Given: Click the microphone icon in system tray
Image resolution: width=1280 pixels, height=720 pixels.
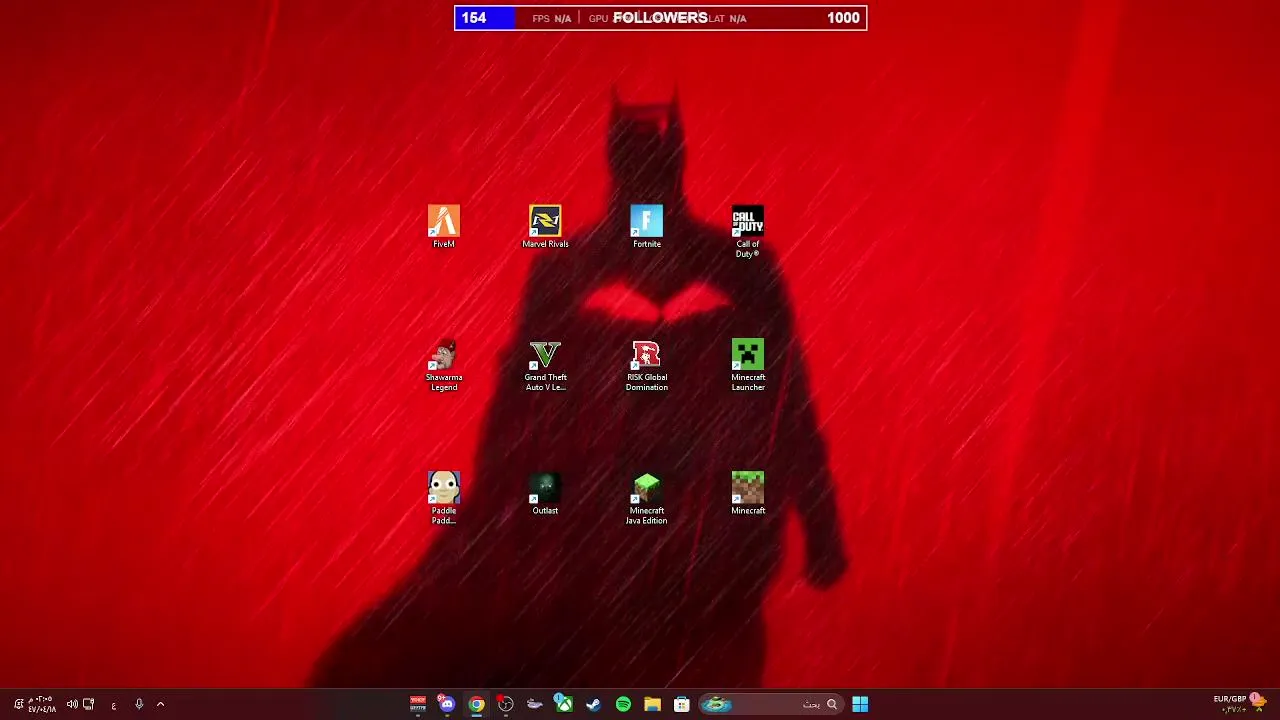Looking at the screenshot, I should click(139, 704).
